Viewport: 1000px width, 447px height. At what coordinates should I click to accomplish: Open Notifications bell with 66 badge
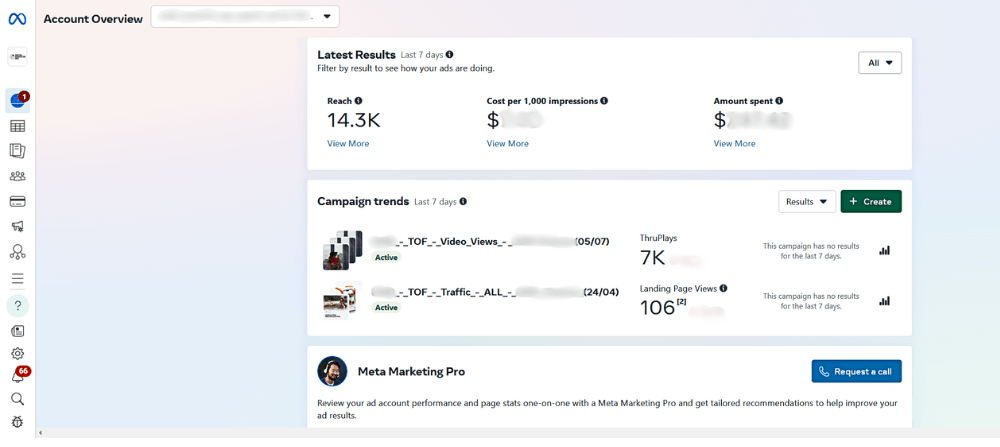pos(18,377)
